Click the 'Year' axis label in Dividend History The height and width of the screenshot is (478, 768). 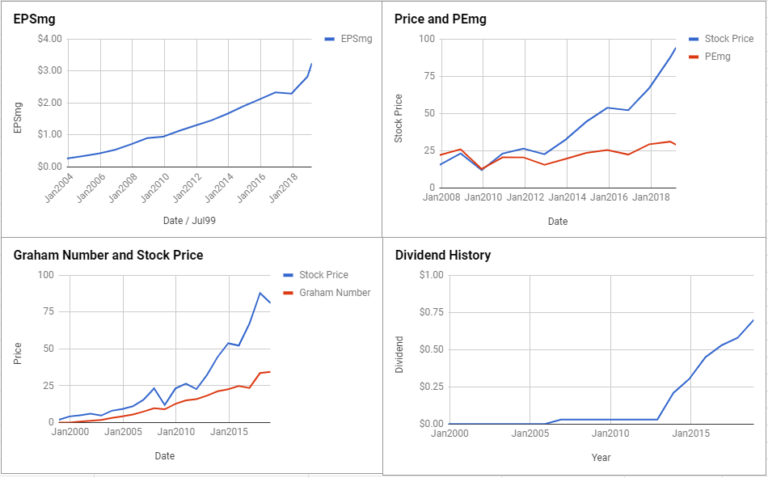click(x=600, y=457)
